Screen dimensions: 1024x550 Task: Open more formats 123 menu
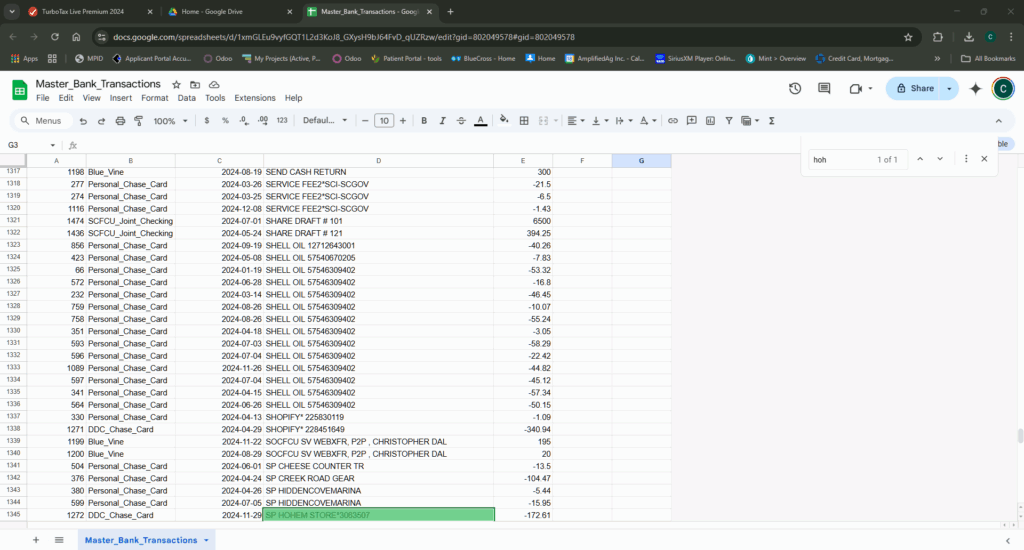tap(282, 121)
